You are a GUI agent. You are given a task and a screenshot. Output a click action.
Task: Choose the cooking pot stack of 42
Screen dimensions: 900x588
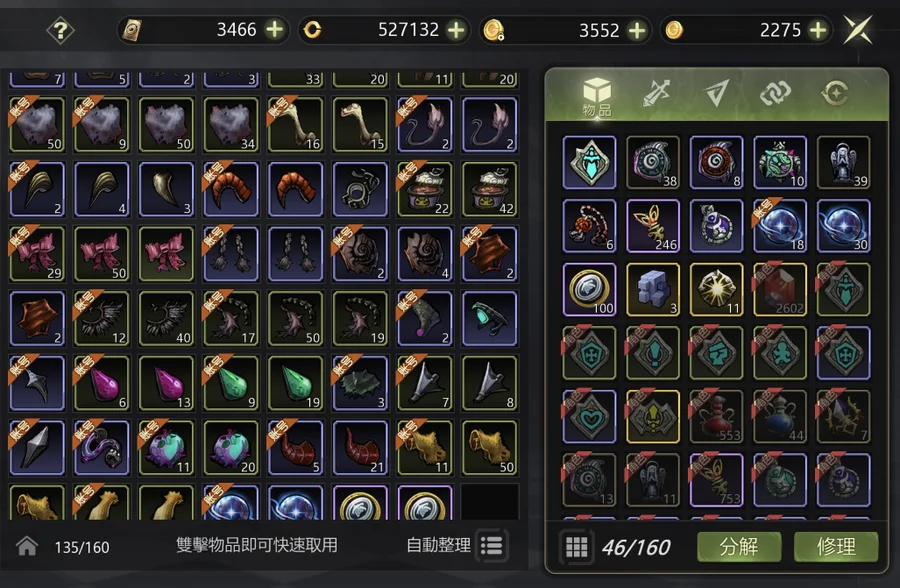pos(490,189)
